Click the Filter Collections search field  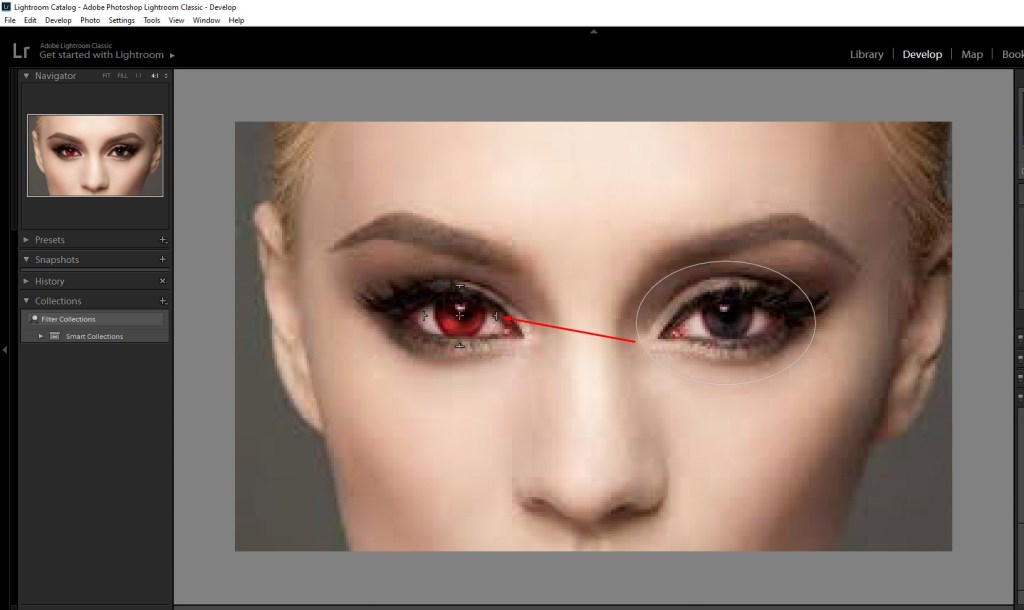(x=95, y=319)
